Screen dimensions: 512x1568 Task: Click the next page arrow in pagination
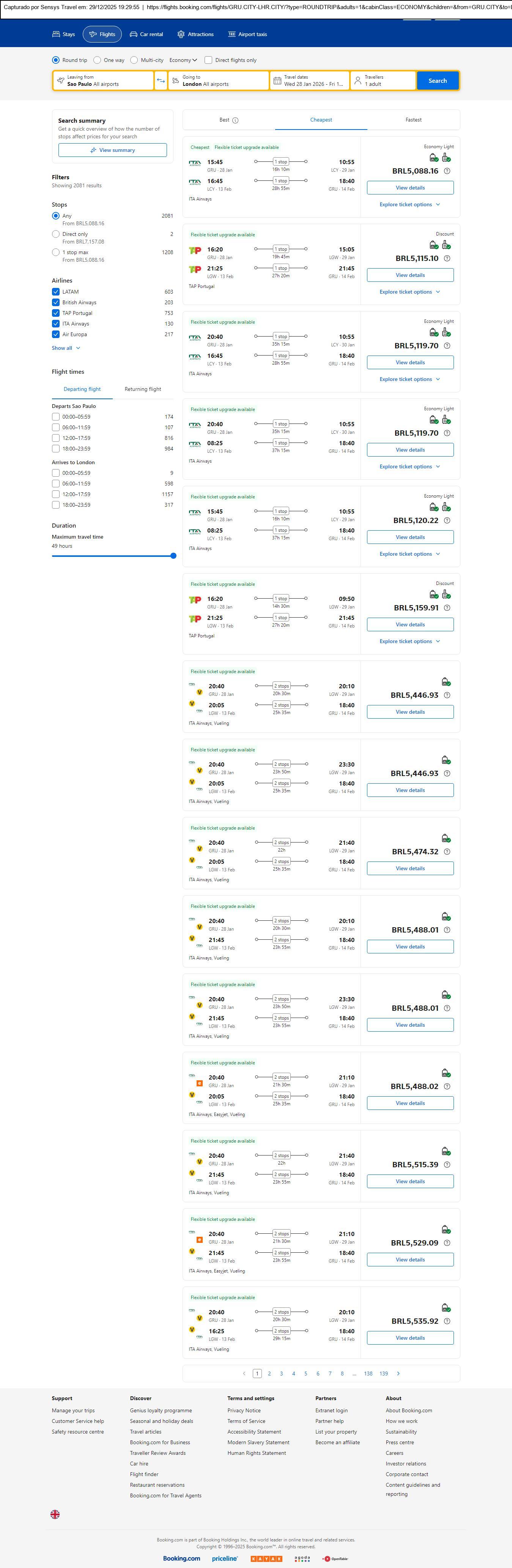tap(398, 1373)
